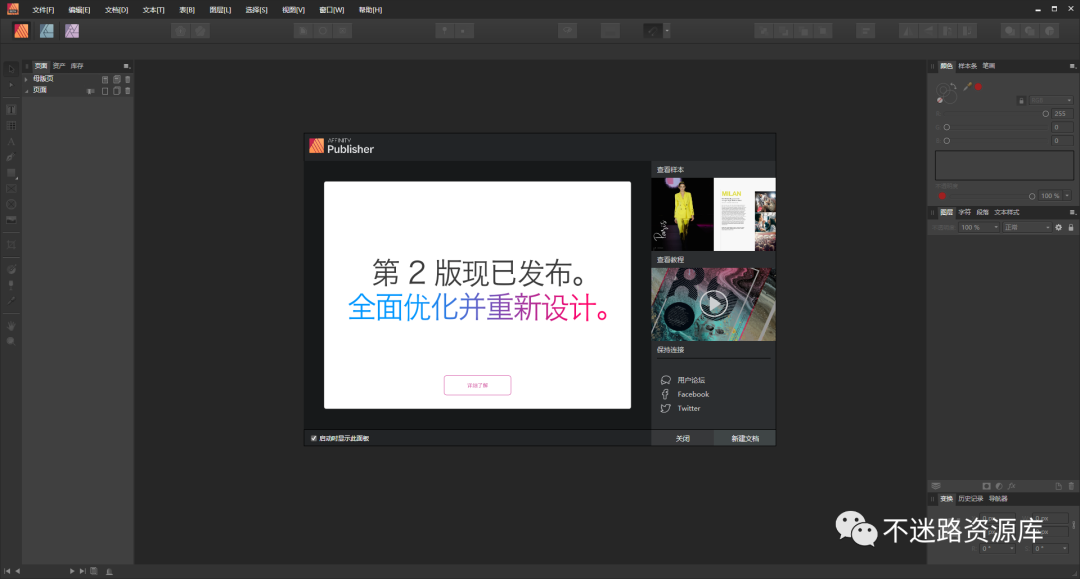Select the Fill gradient tool

pos(11,269)
